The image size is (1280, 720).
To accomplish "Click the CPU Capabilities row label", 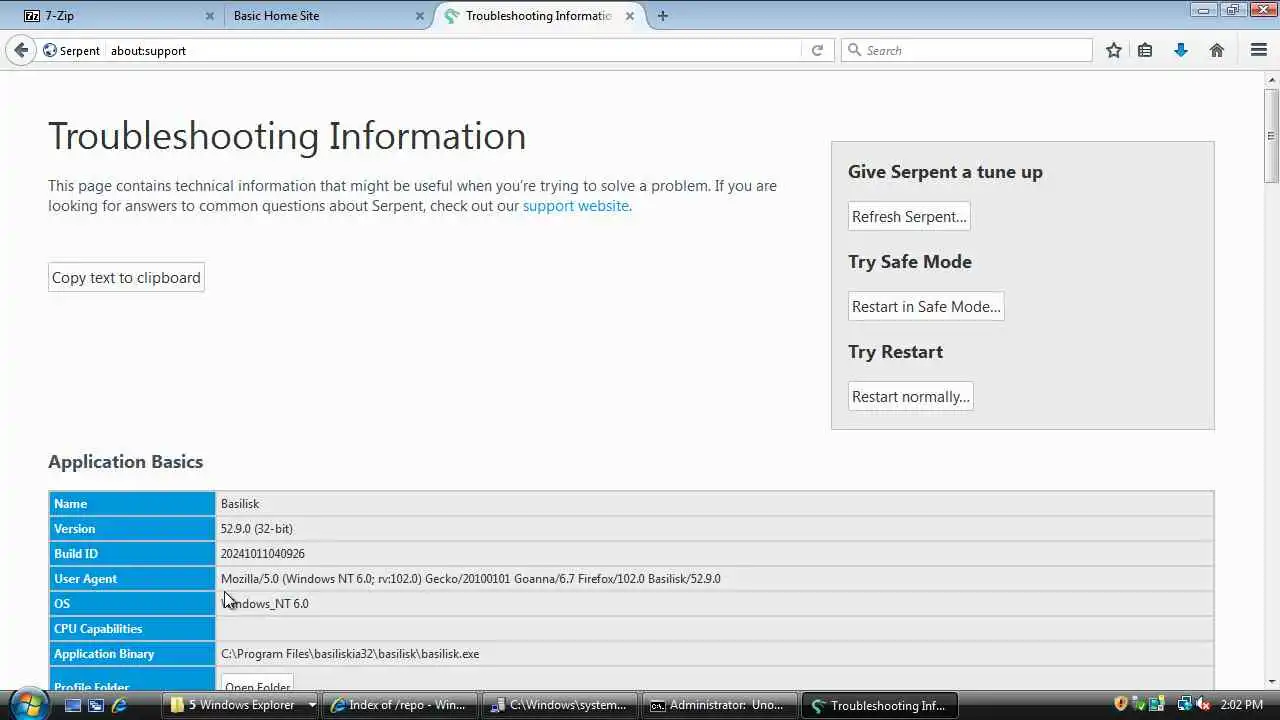I will coord(98,629).
